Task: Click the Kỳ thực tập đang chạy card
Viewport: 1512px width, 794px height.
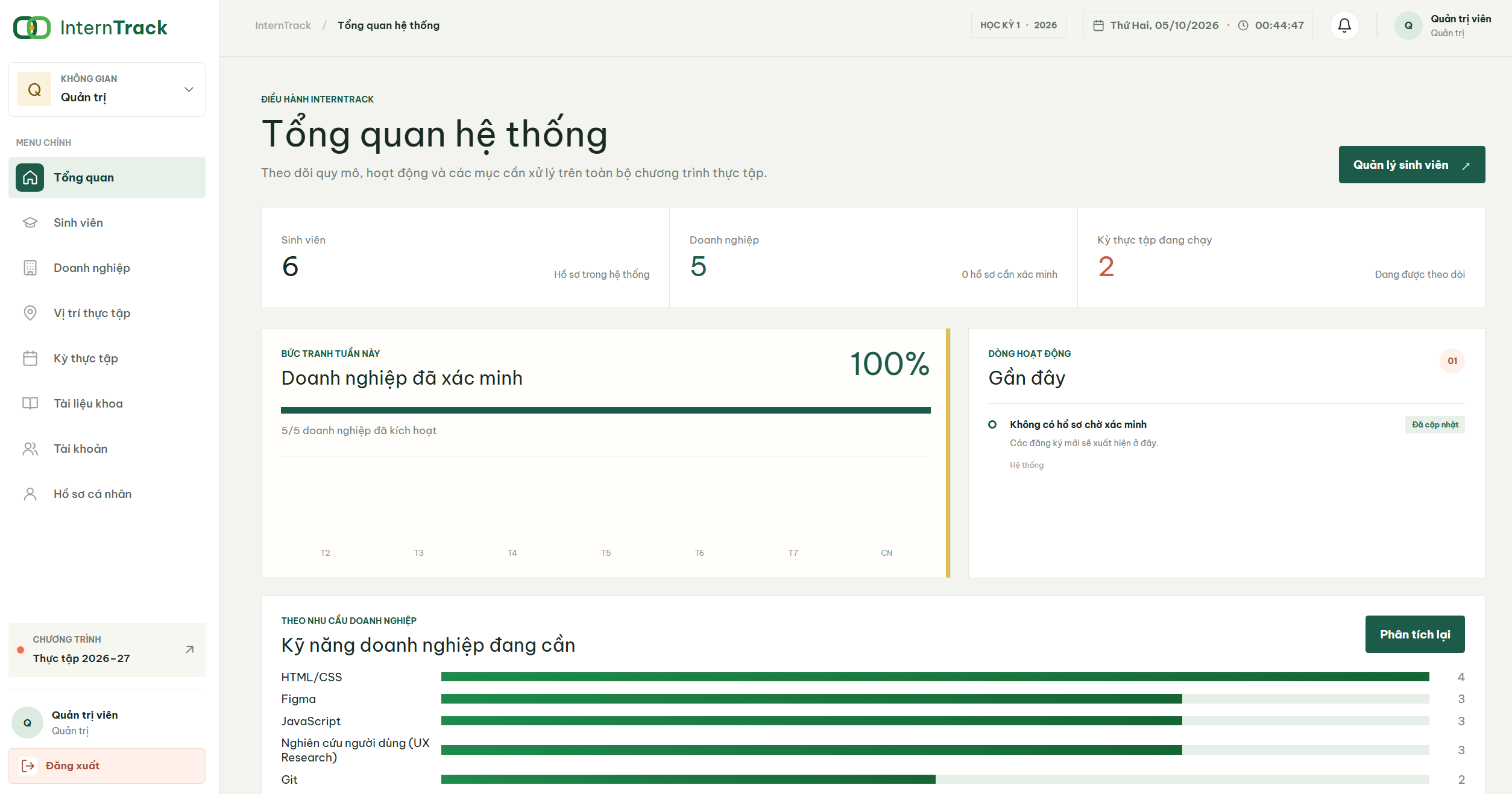Action: tap(1281, 257)
